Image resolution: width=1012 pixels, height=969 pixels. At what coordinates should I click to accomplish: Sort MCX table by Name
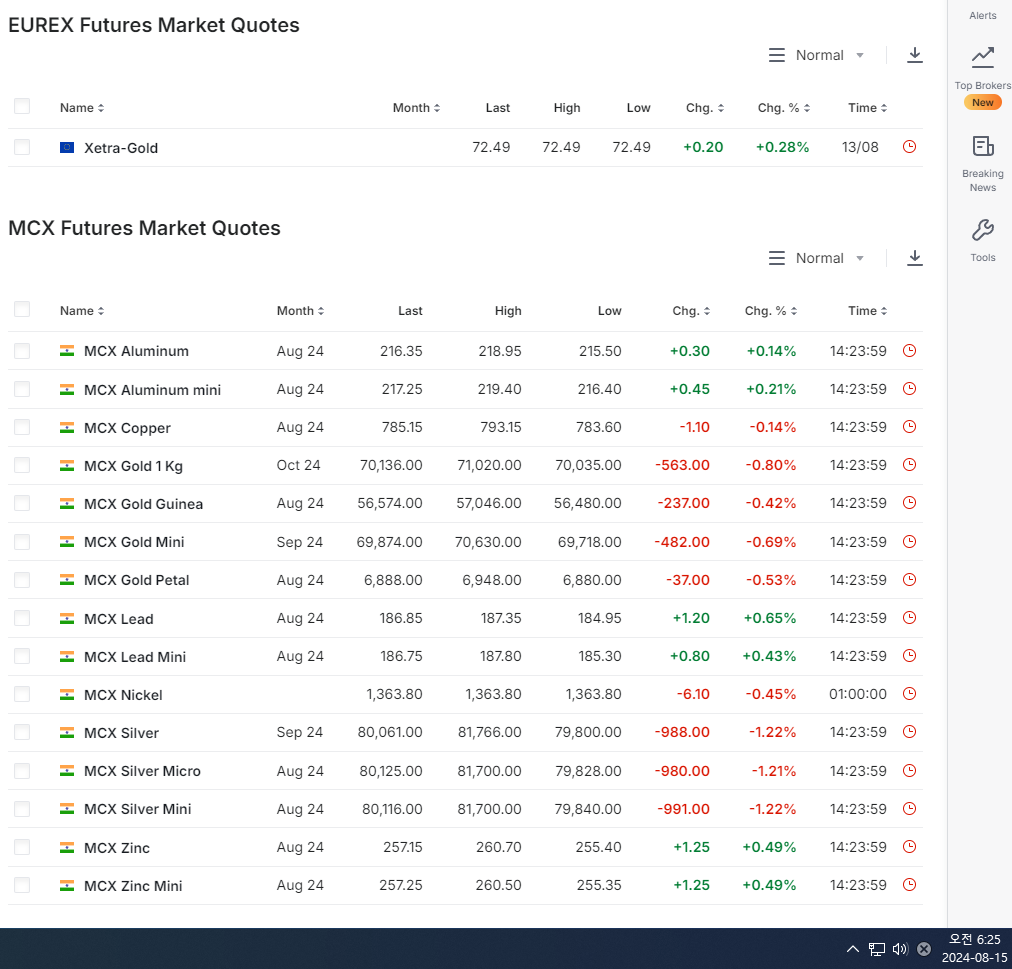(82, 311)
